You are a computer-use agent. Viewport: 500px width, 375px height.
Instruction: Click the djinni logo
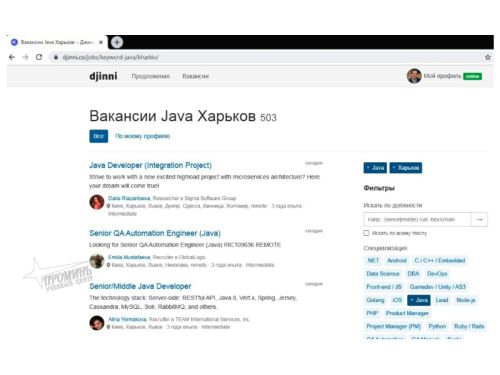pyautogui.click(x=103, y=76)
